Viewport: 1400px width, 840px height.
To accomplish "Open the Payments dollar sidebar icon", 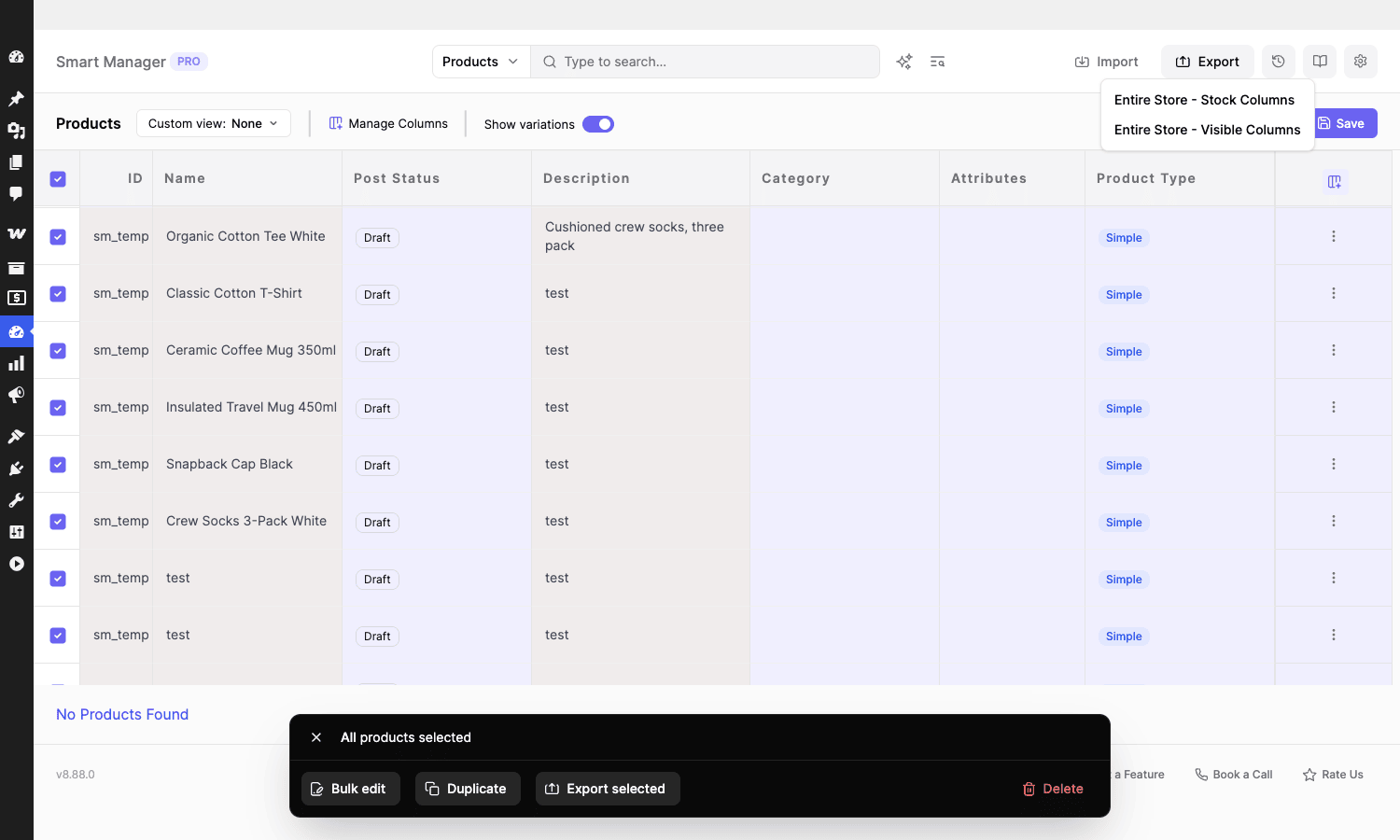I will [x=16, y=299].
